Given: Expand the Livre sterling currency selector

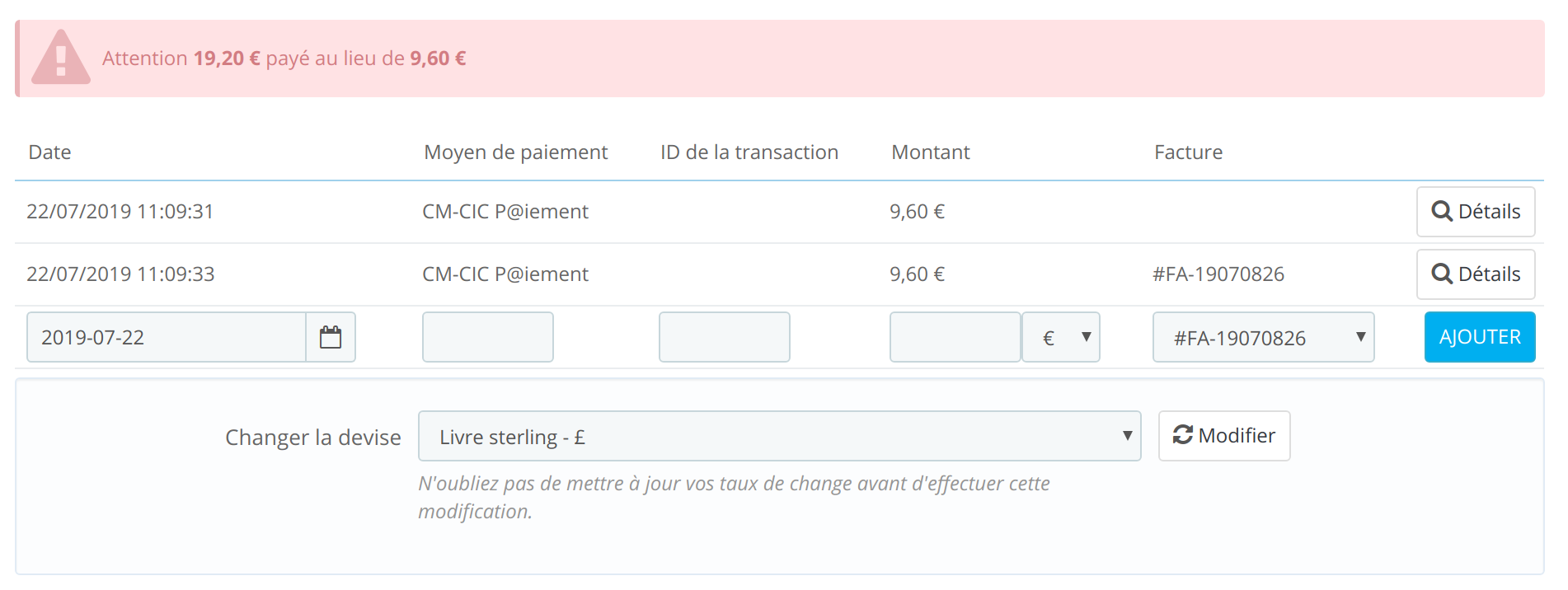Looking at the screenshot, I should pyautogui.click(x=779, y=436).
